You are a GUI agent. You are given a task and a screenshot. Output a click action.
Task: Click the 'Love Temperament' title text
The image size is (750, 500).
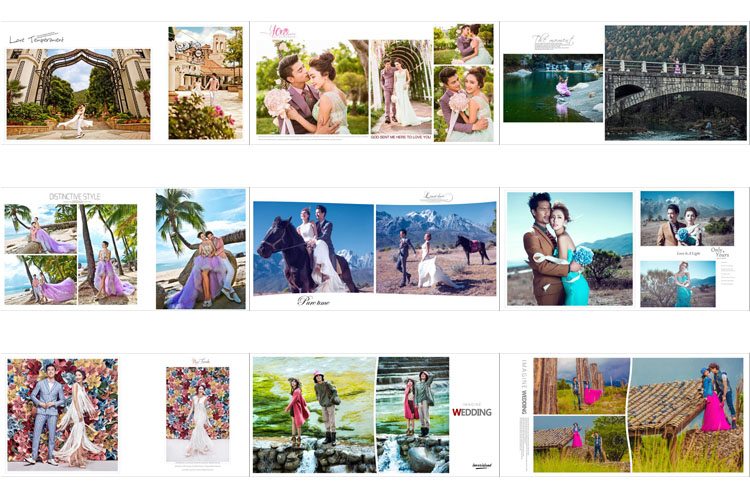point(36,39)
